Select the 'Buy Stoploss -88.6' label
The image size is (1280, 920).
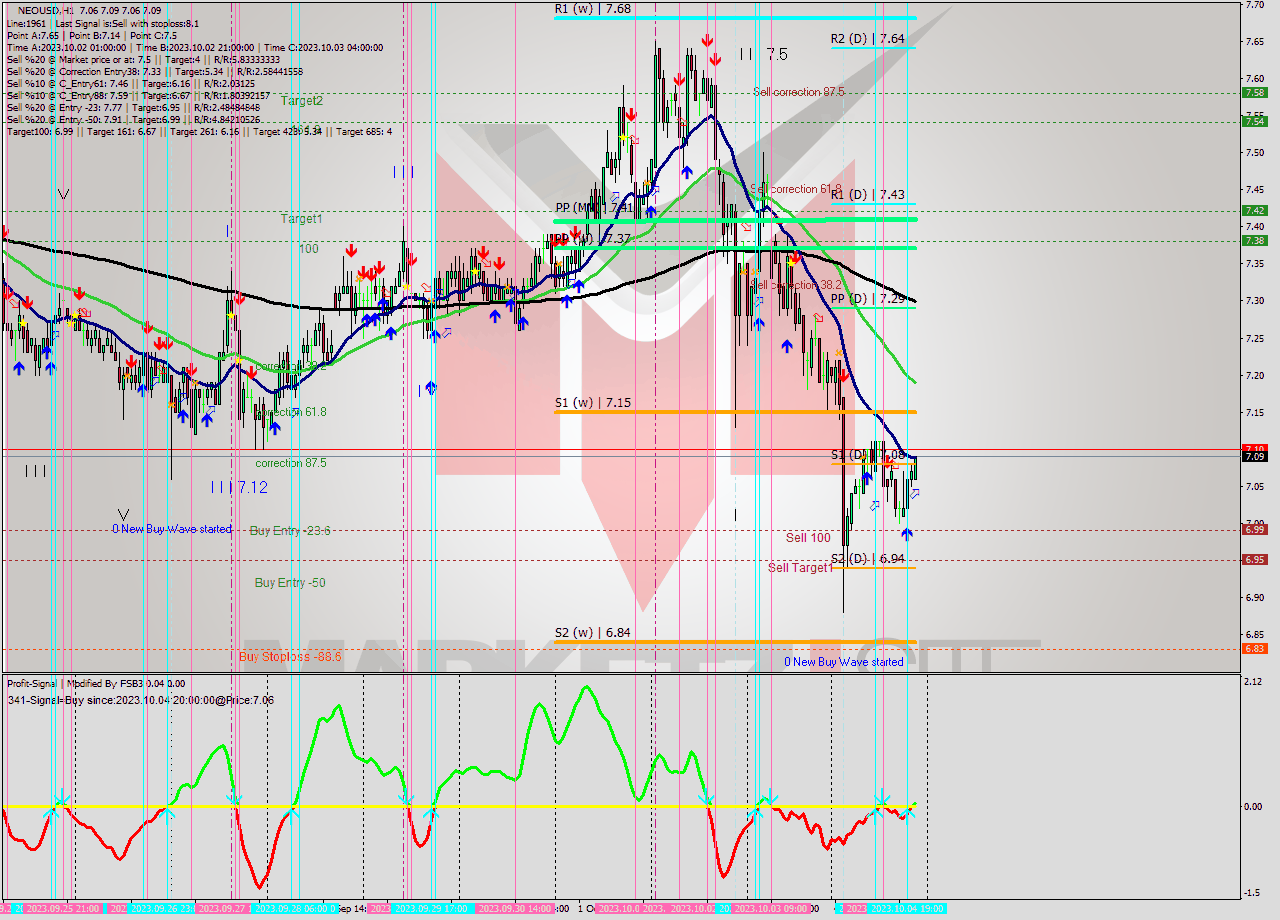[x=289, y=657]
